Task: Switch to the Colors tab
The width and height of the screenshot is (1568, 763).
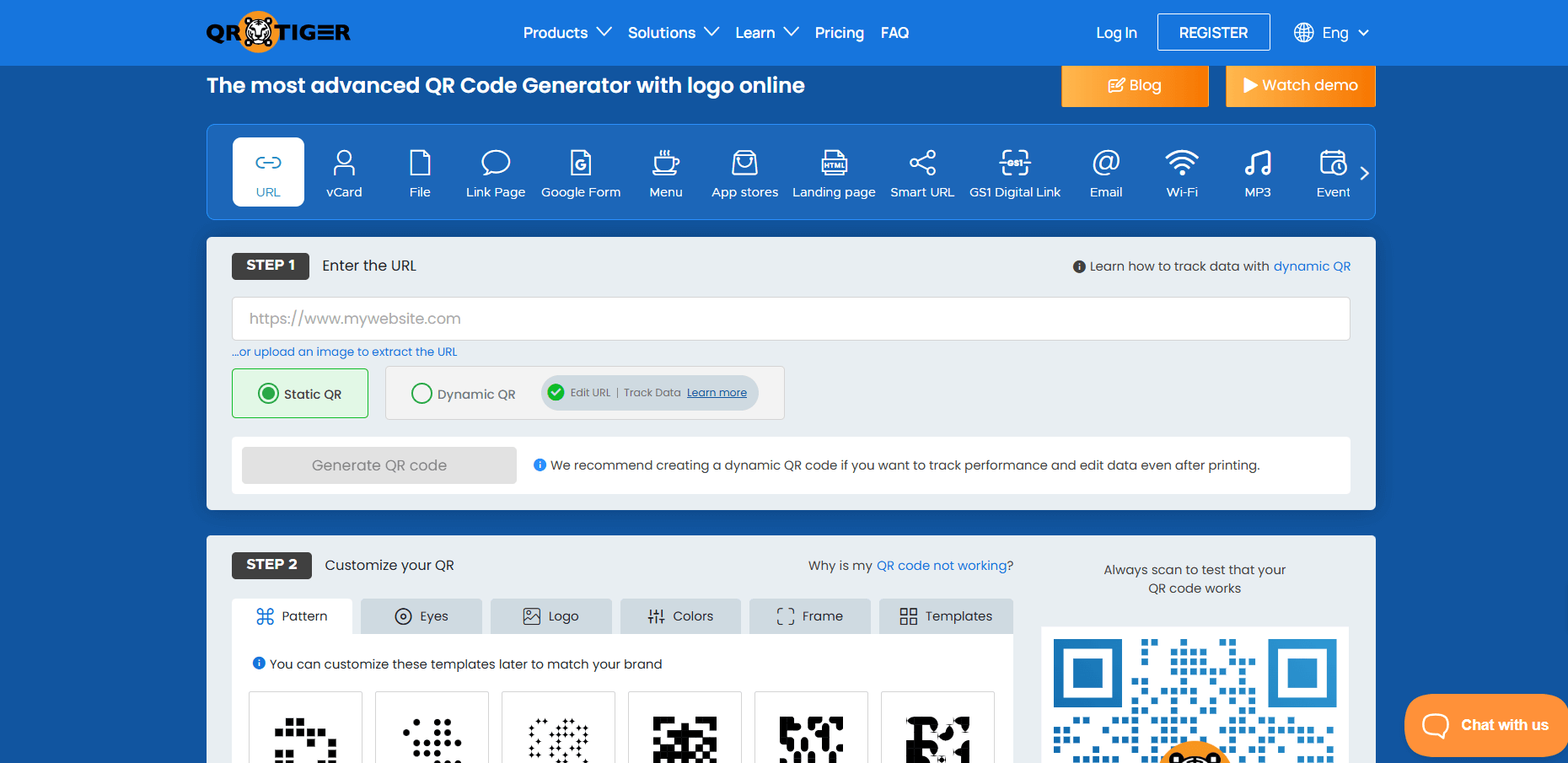Action: [680, 616]
